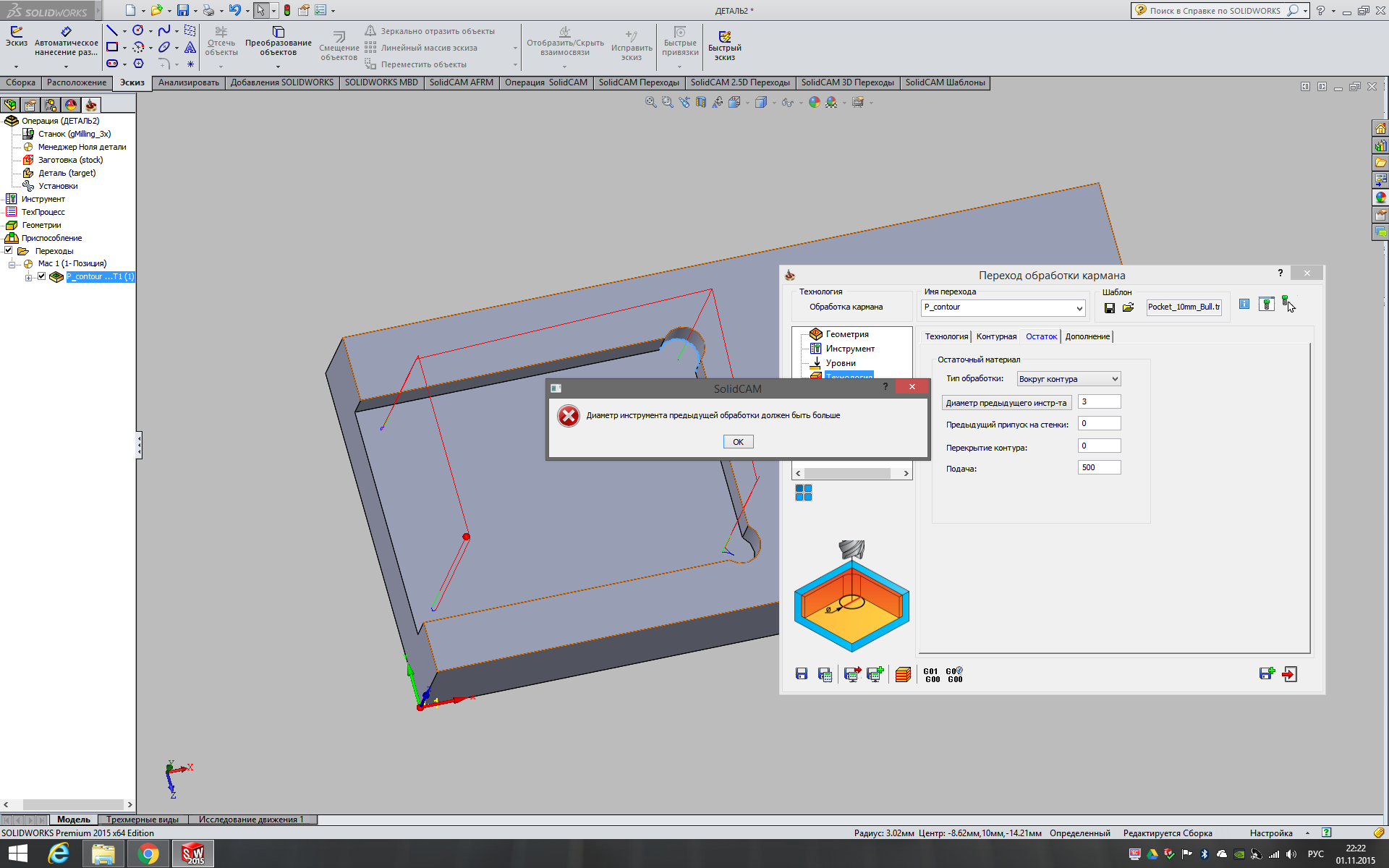Open the SolidCAM Manager tab icon
The width and height of the screenshot is (1389, 868).
tap(91, 105)
